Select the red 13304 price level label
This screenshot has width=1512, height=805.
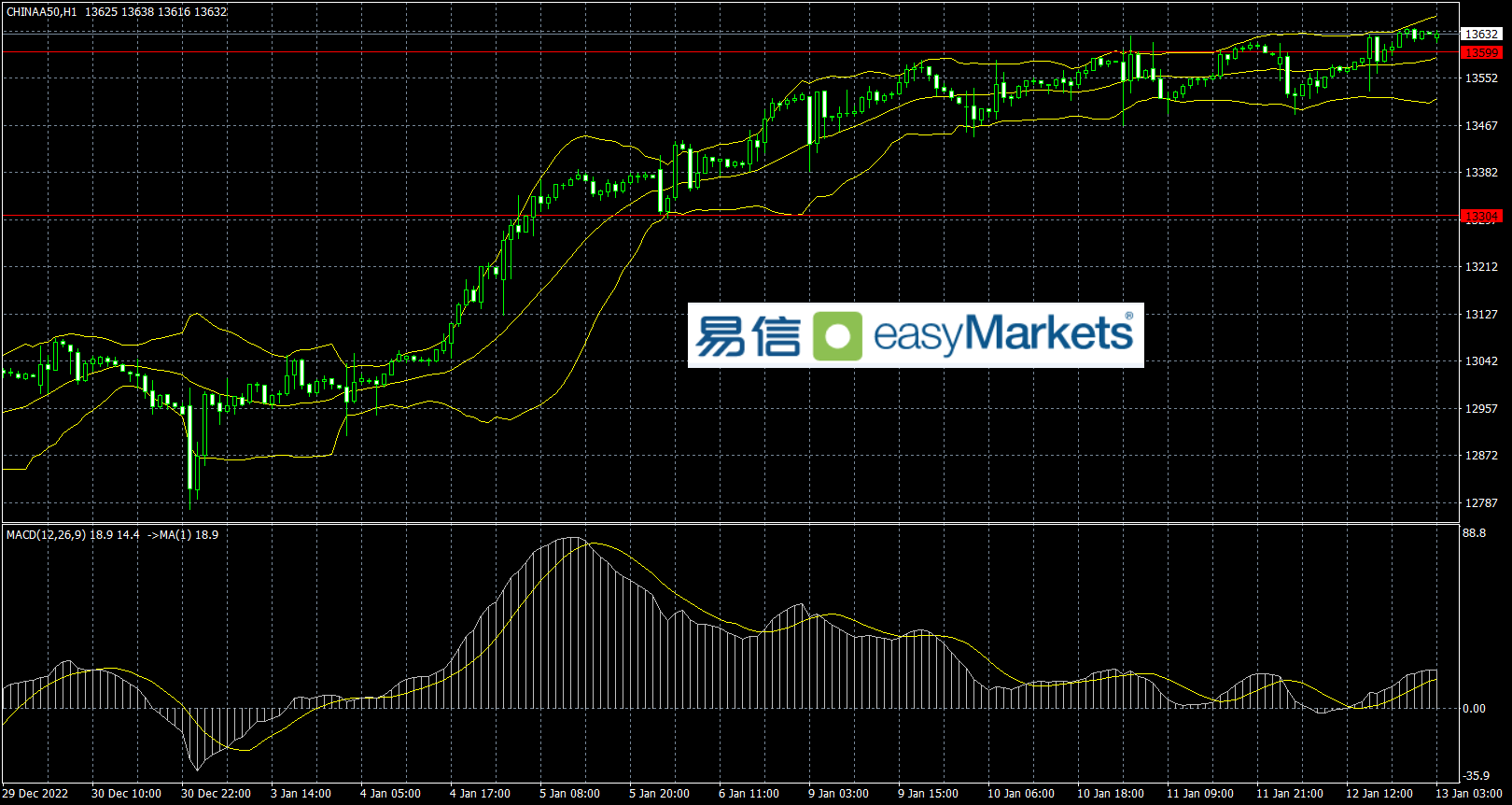pos(1481,217)
